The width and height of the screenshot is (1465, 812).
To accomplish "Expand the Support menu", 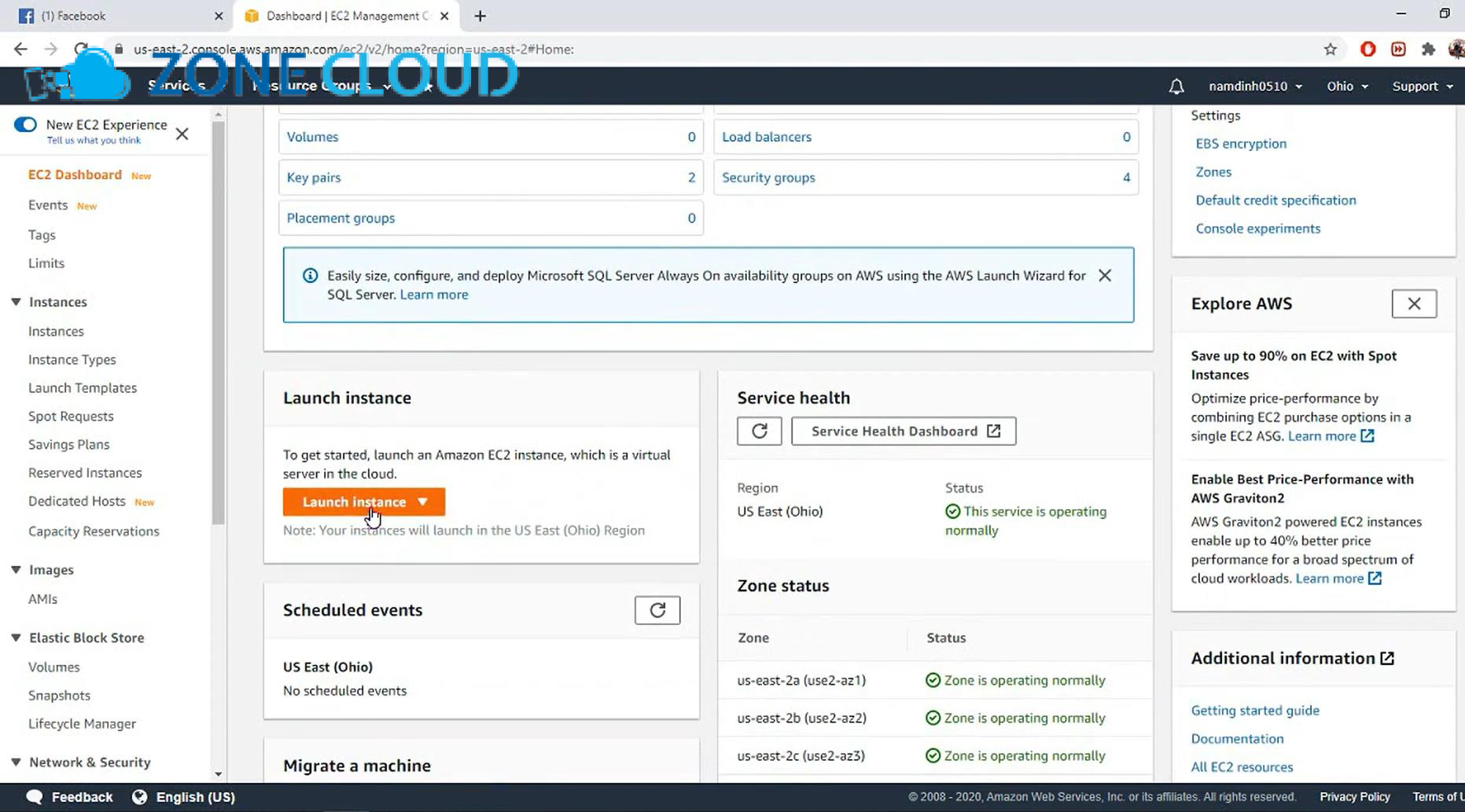I will [x=1422, y=86].
